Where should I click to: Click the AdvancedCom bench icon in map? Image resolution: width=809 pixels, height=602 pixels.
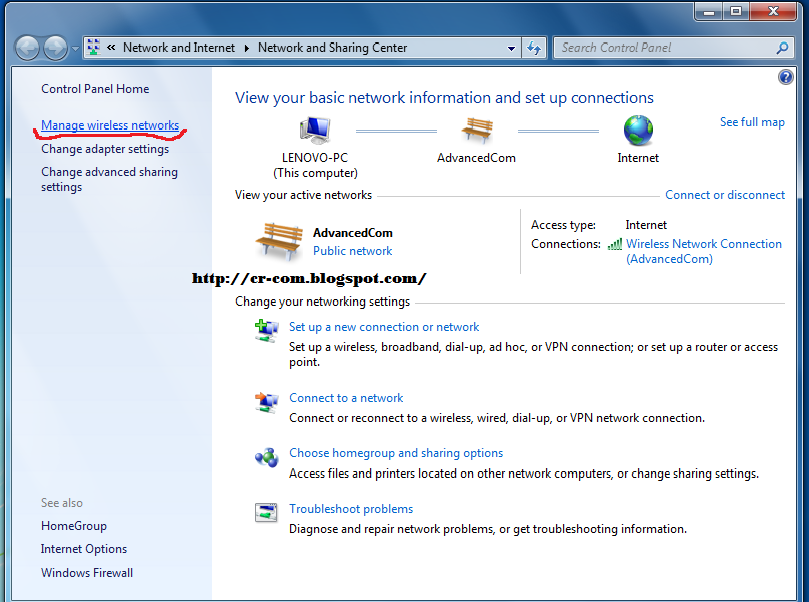[476, 130]
